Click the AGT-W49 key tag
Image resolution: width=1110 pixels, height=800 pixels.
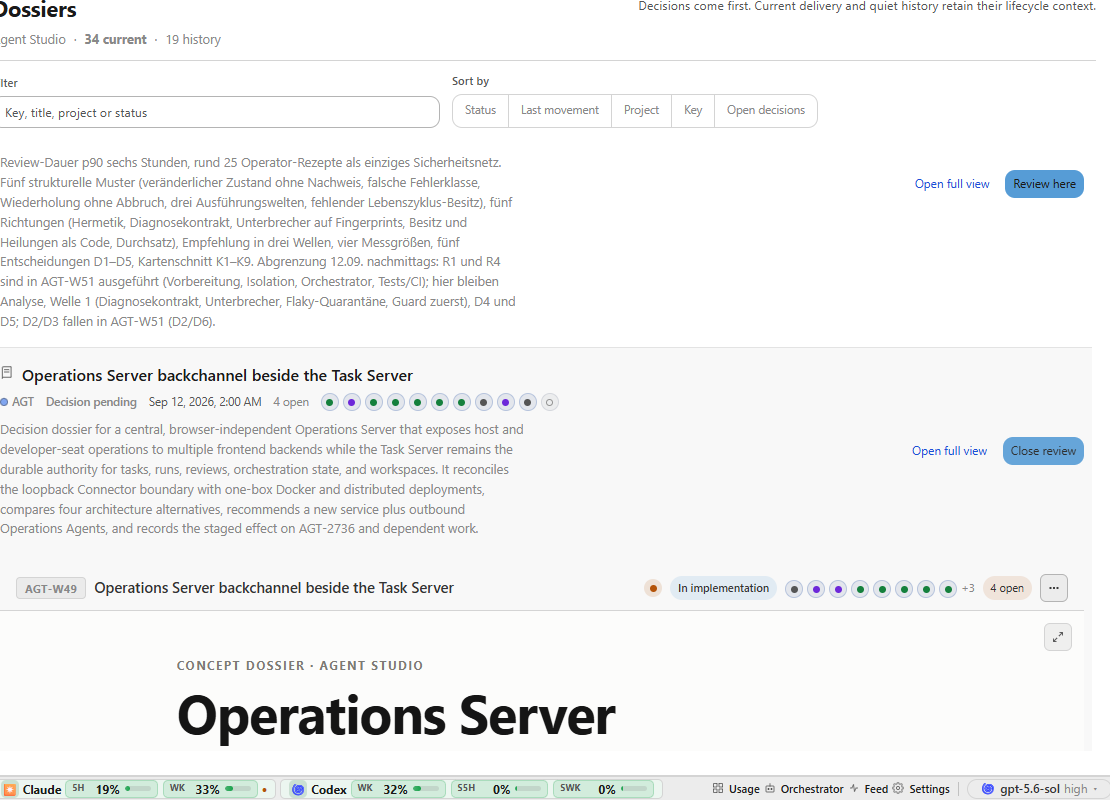51,588
